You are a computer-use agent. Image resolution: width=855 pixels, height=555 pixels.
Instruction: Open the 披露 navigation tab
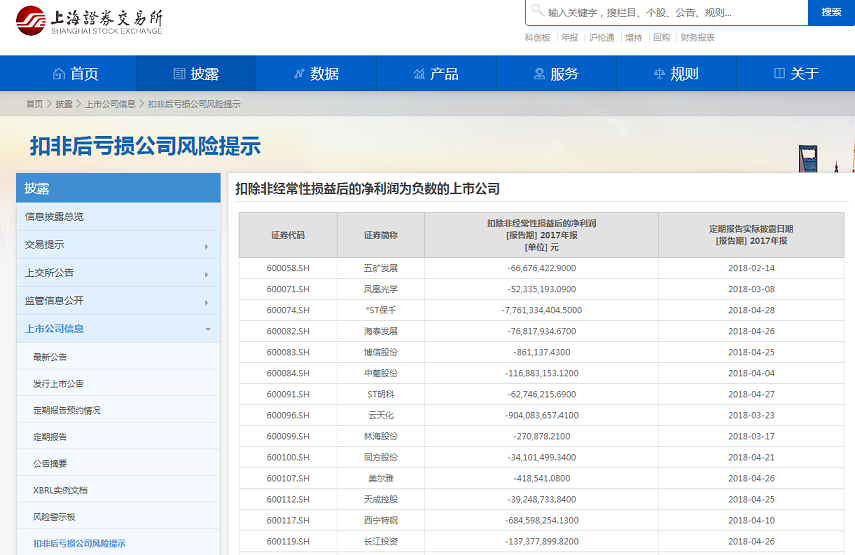(196, 73)
